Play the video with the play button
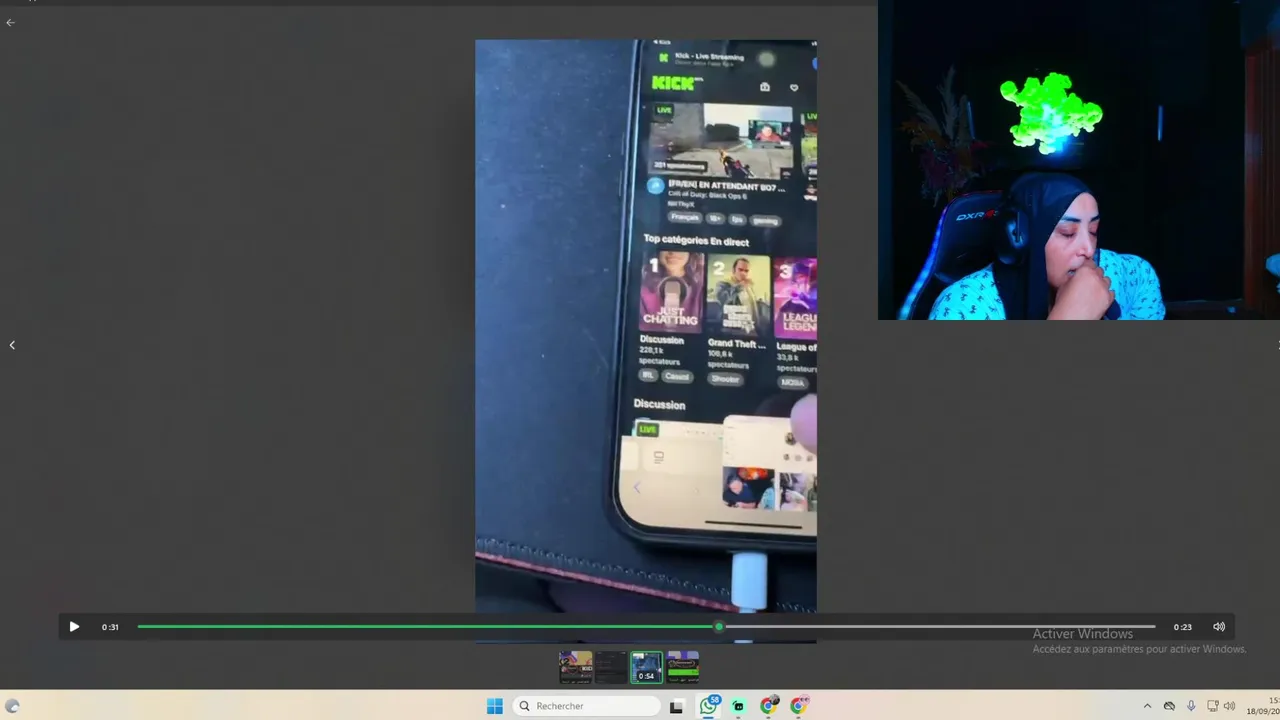1280x720 pixels. [x=74, y=627]
